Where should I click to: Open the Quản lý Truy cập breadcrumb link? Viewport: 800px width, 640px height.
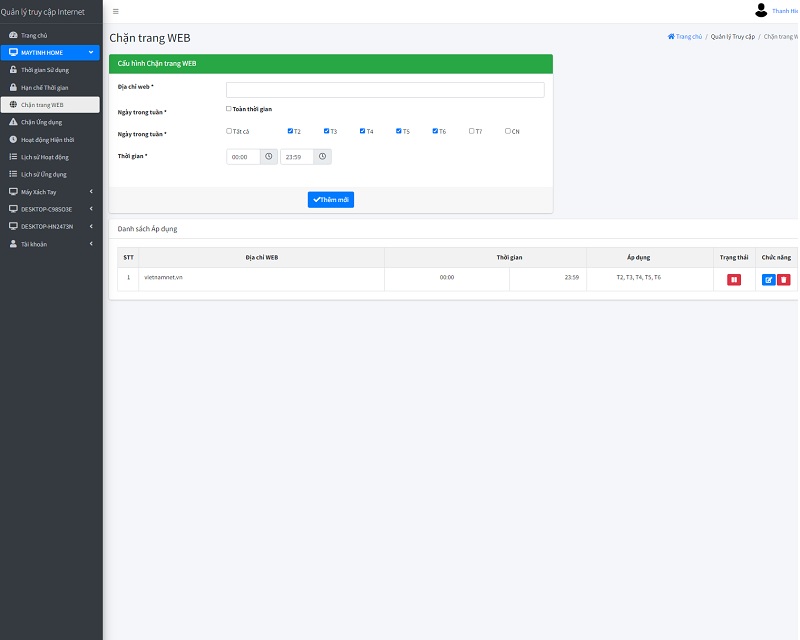(x=732, y=36)
